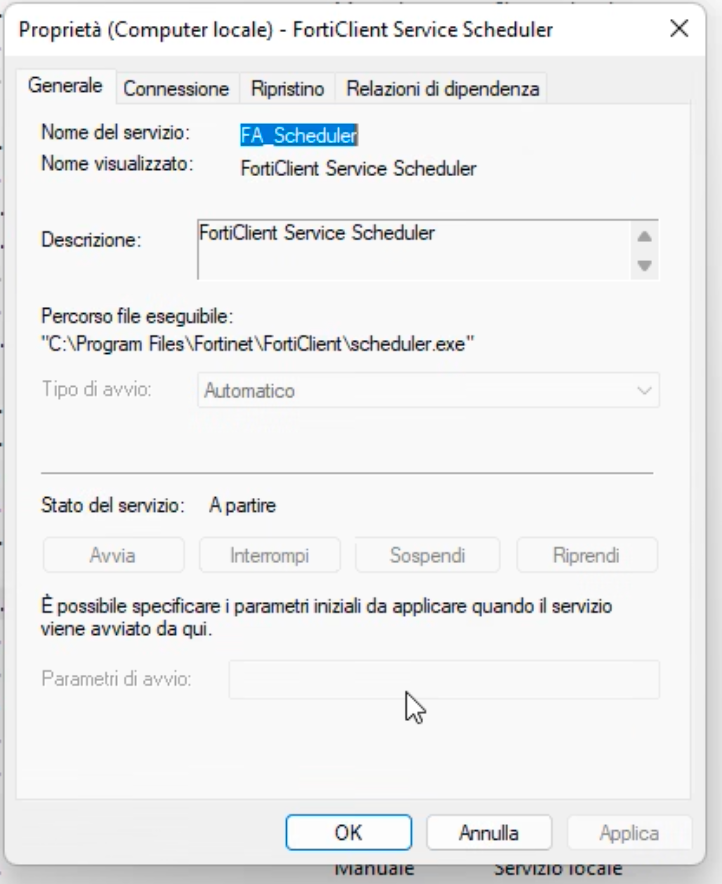The image size is (722, 884).
Task: Focus the Parametri di avvio field
Action: tap(444, 679)
